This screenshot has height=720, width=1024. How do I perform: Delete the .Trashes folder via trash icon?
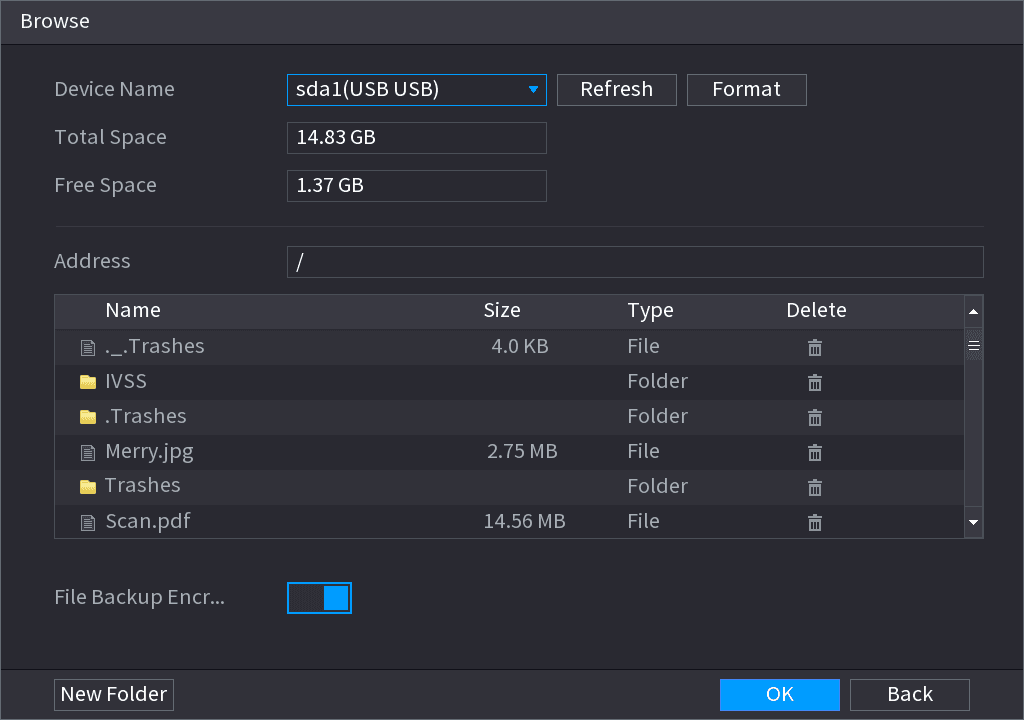[814, 417]
